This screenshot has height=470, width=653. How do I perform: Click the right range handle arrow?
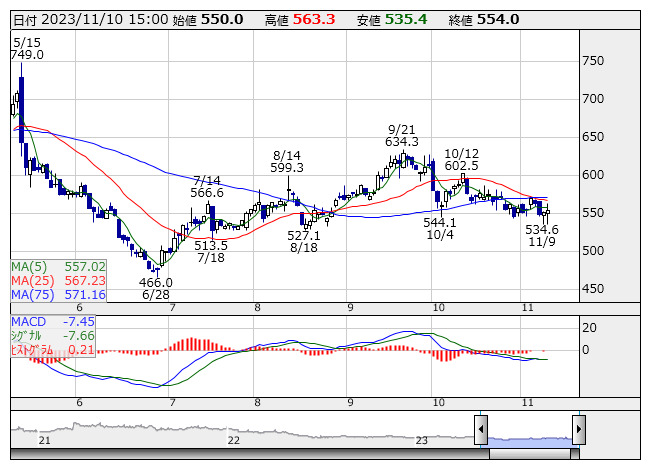point(579,429)
